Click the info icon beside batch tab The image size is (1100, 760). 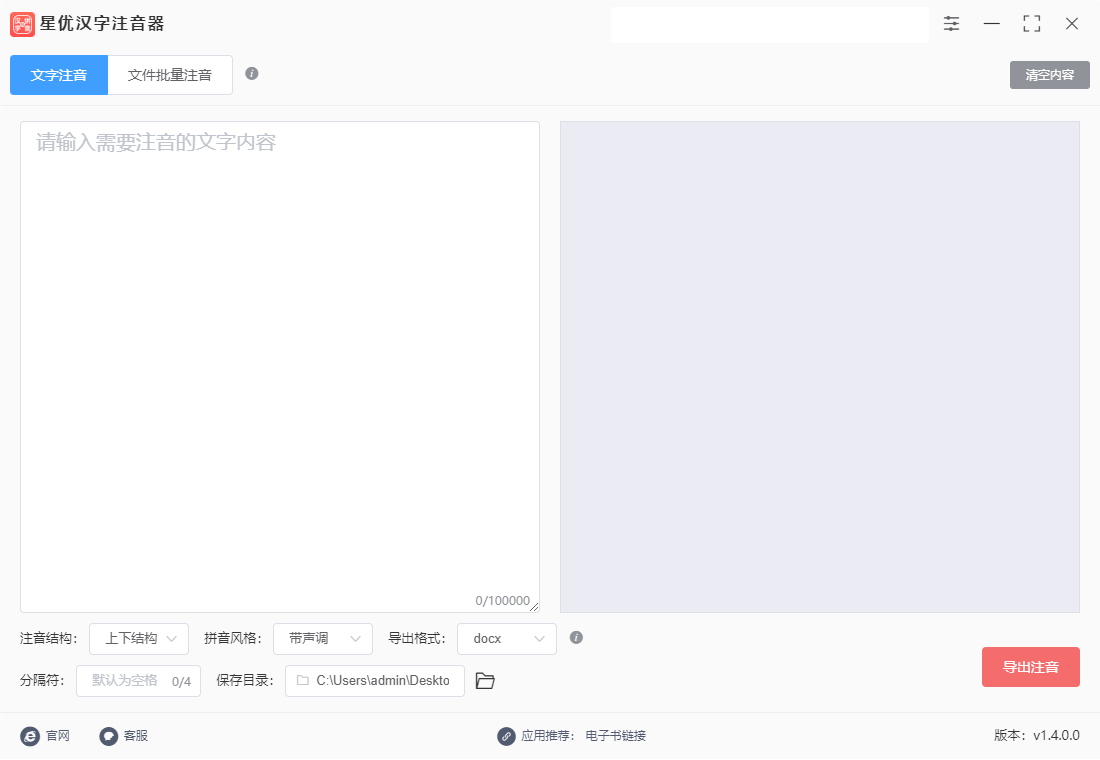pyautogui.click(x=252, y=74)
